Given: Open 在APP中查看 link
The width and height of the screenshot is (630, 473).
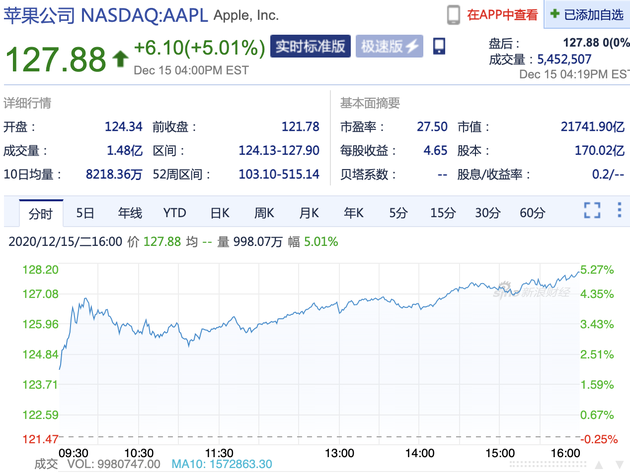Looking at the screenshot, I should (x=502, y=15).
